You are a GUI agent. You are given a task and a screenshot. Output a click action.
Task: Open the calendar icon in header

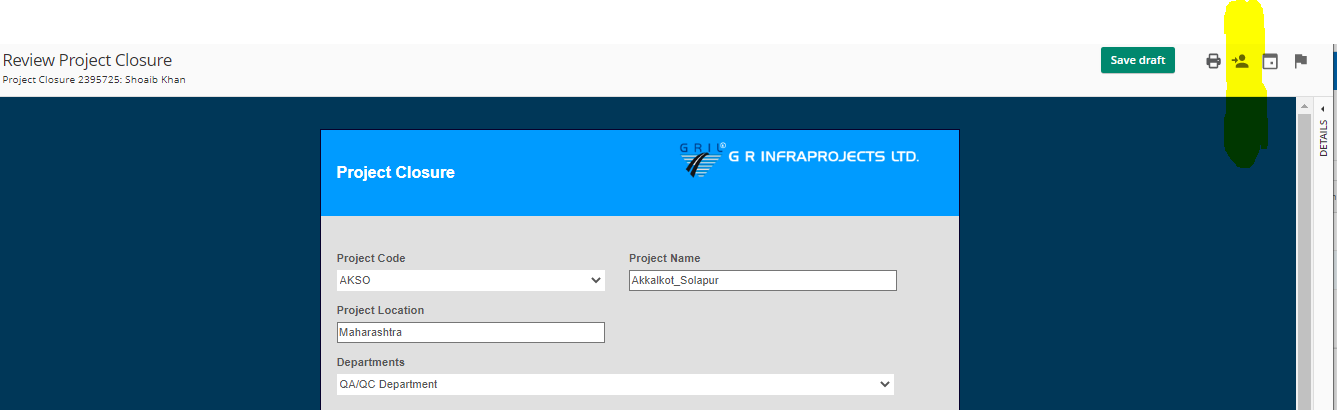click(1270, 61)
